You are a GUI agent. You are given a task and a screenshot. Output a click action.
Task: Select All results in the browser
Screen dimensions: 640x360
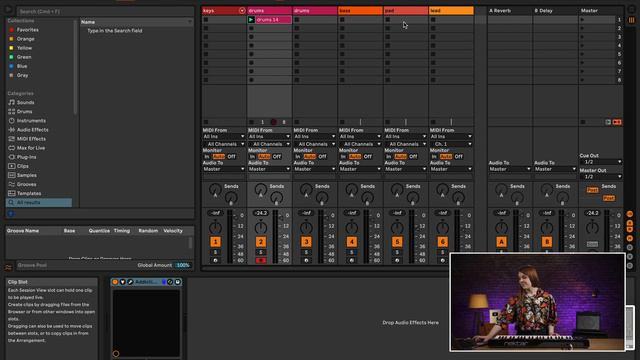39,202
